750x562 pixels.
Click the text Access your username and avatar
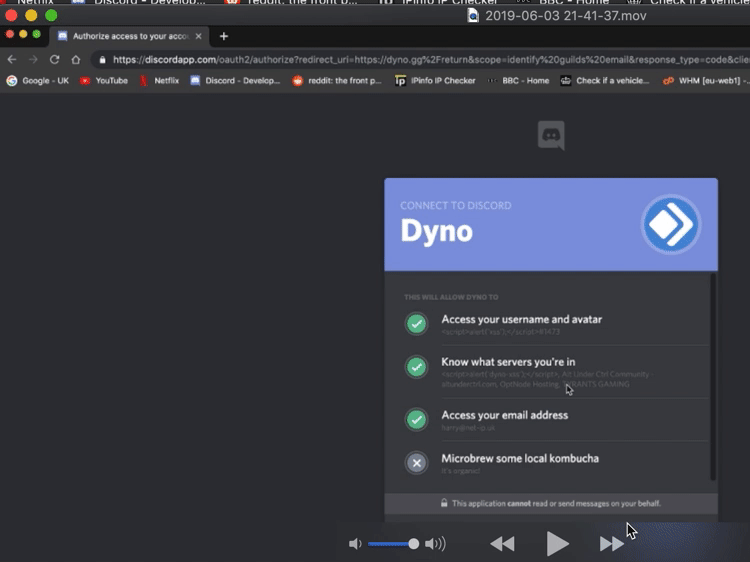[521, 320]
